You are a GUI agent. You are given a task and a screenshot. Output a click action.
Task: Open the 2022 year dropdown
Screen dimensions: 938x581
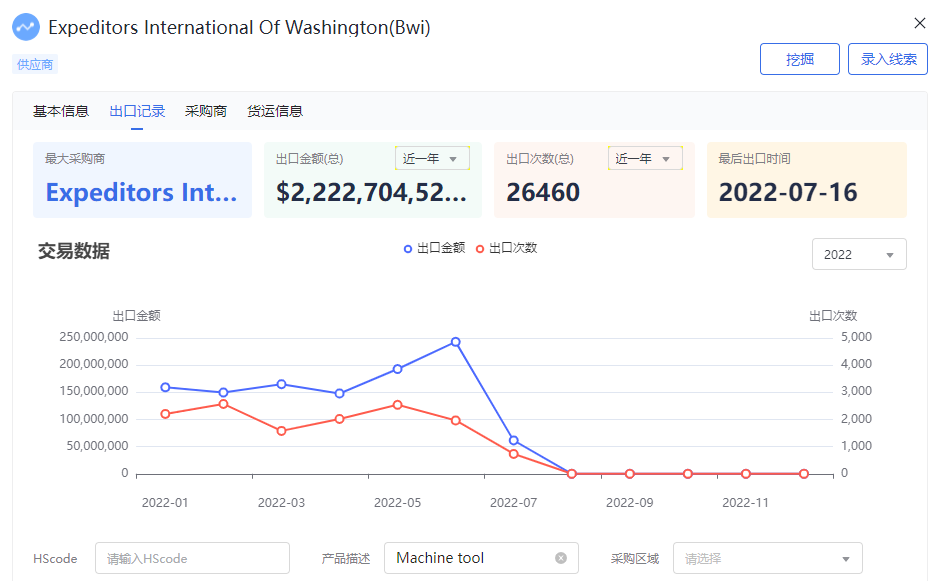(859, 254)
